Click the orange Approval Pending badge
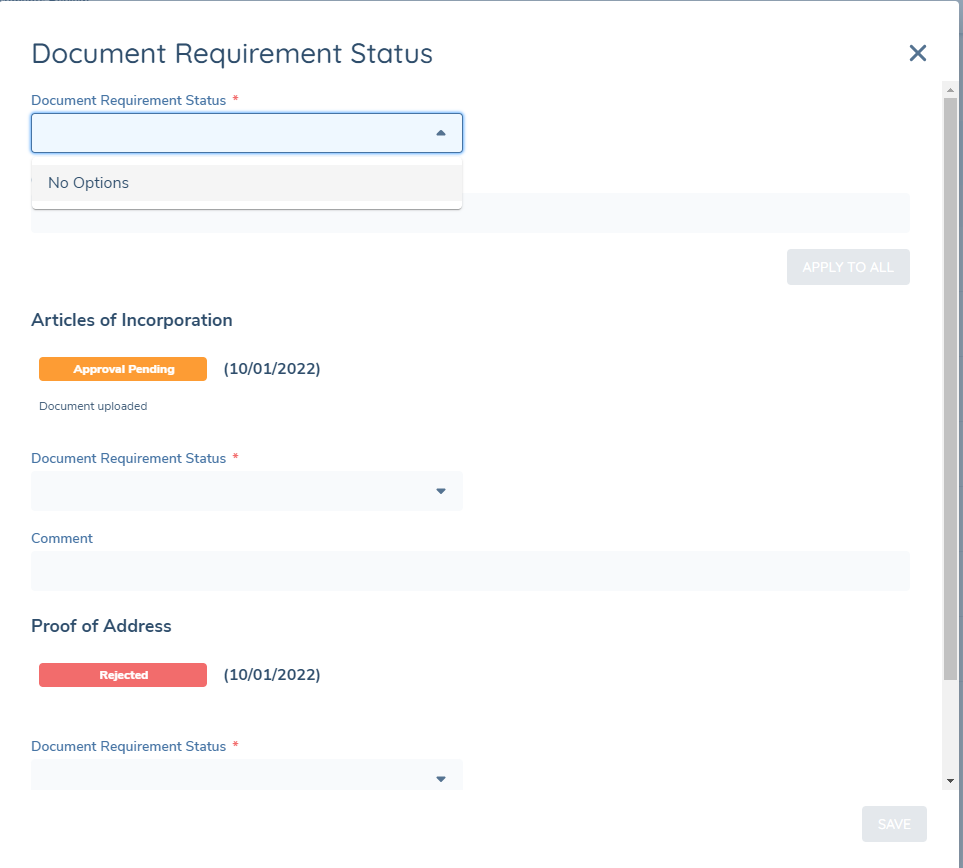Viewport: 963px width, 868px height. tap(123, 369)
